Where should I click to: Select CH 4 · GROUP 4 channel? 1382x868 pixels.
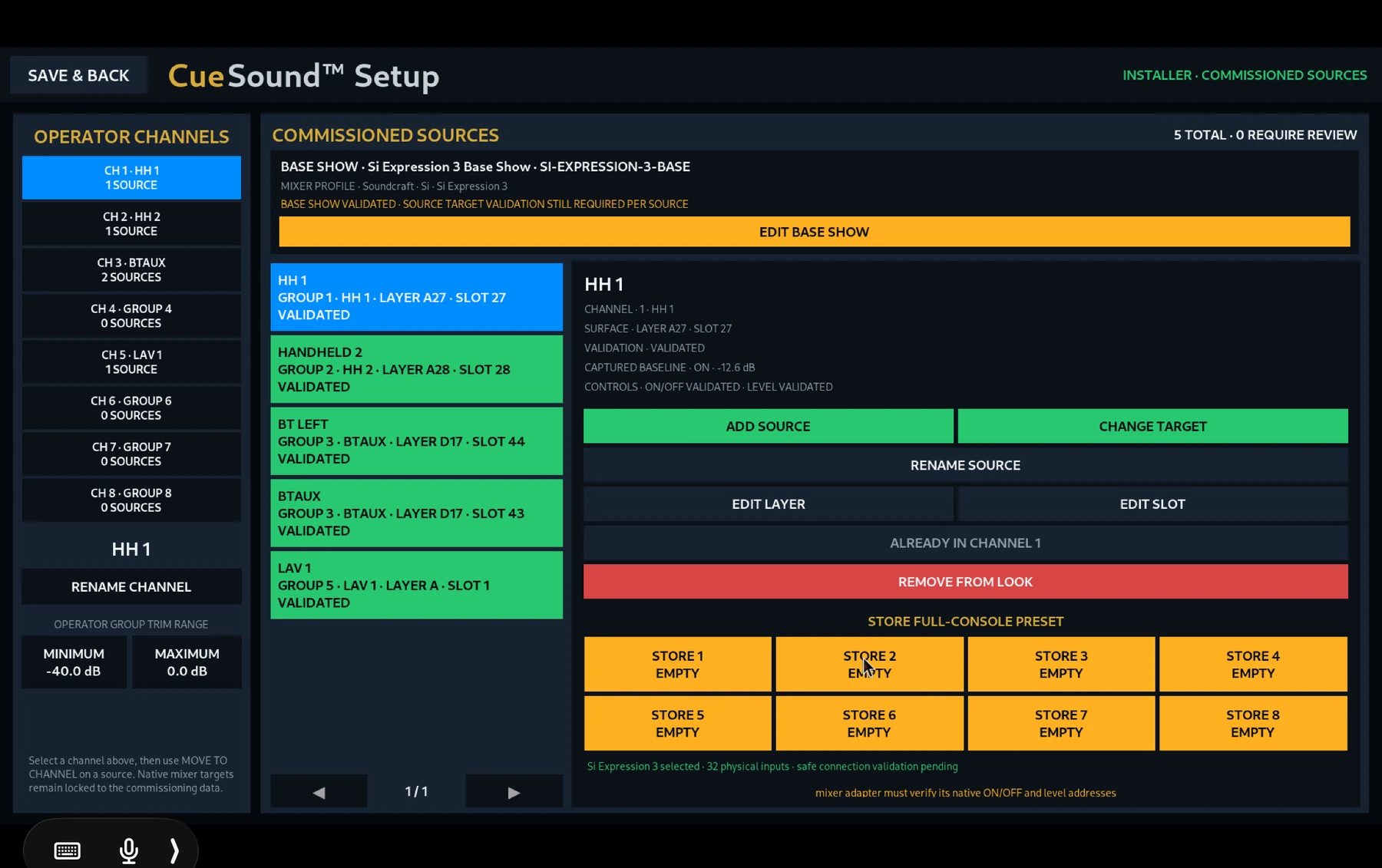[x=131, y=315]
